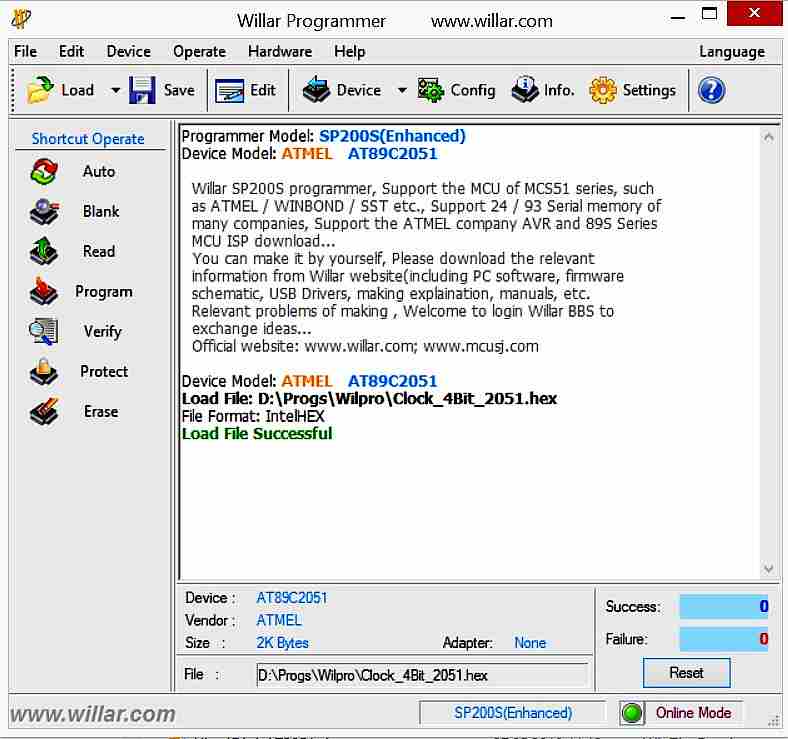Click the Adapter None value
The image size is (788, 739).
tap(530, 643)
